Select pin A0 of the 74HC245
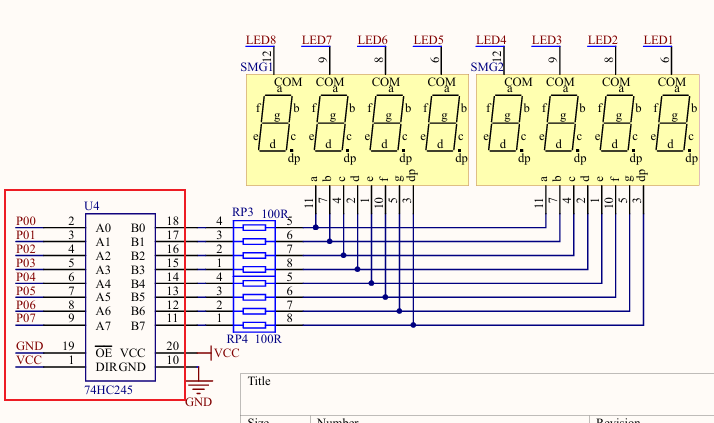Image resolution: width=714 pixels, height=423 pixels. [103, 228]
